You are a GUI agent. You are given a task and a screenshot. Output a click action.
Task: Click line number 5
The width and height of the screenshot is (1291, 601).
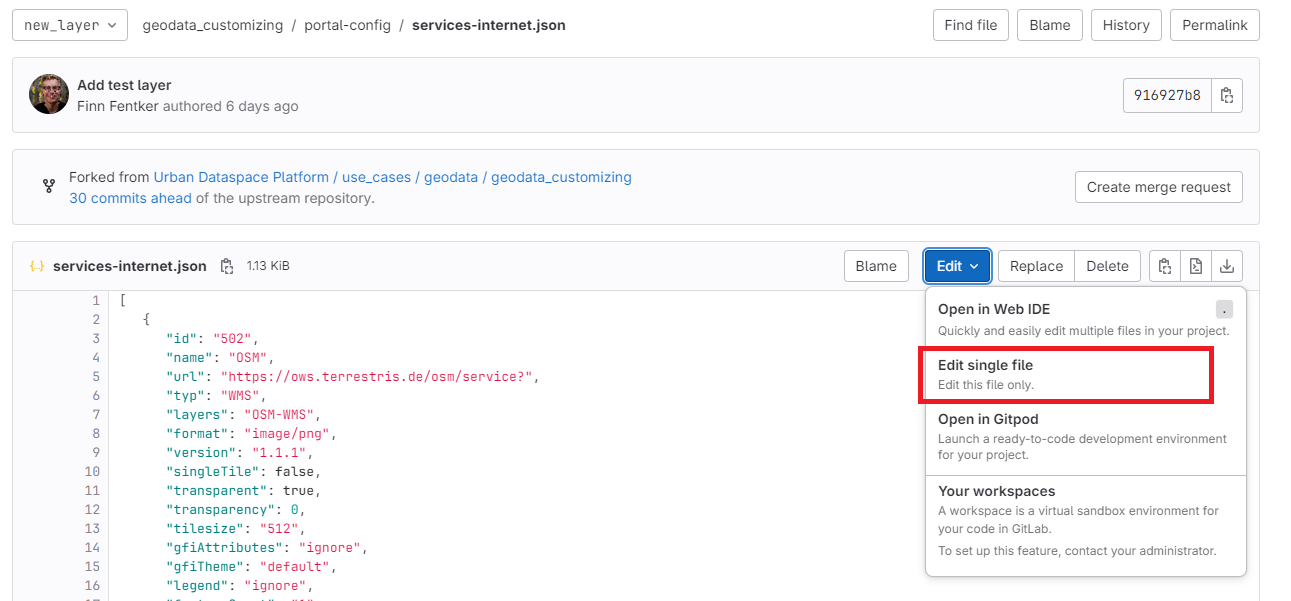tap(96, 376)
